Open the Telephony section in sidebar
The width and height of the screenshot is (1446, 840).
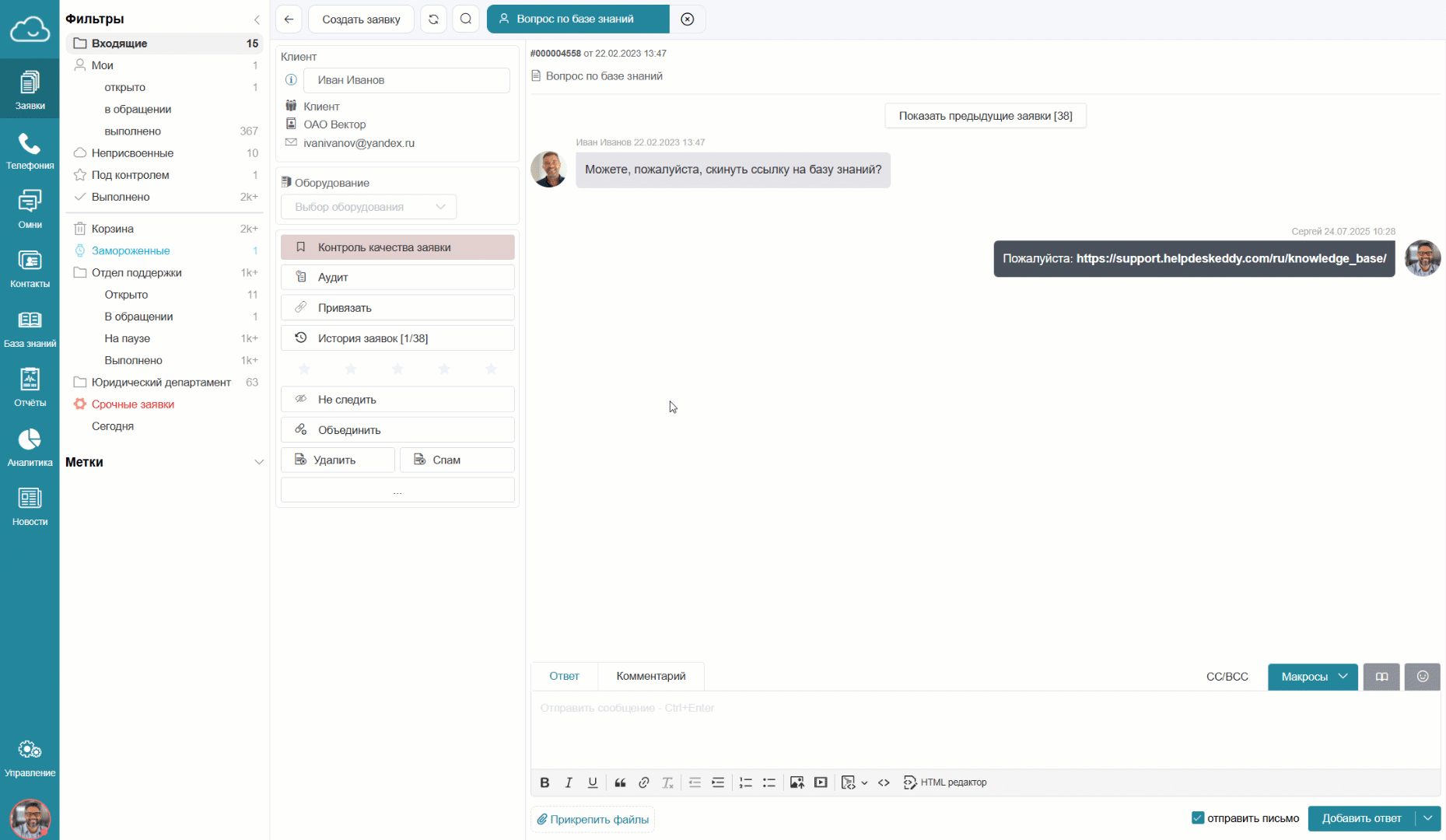coord(30,151)
